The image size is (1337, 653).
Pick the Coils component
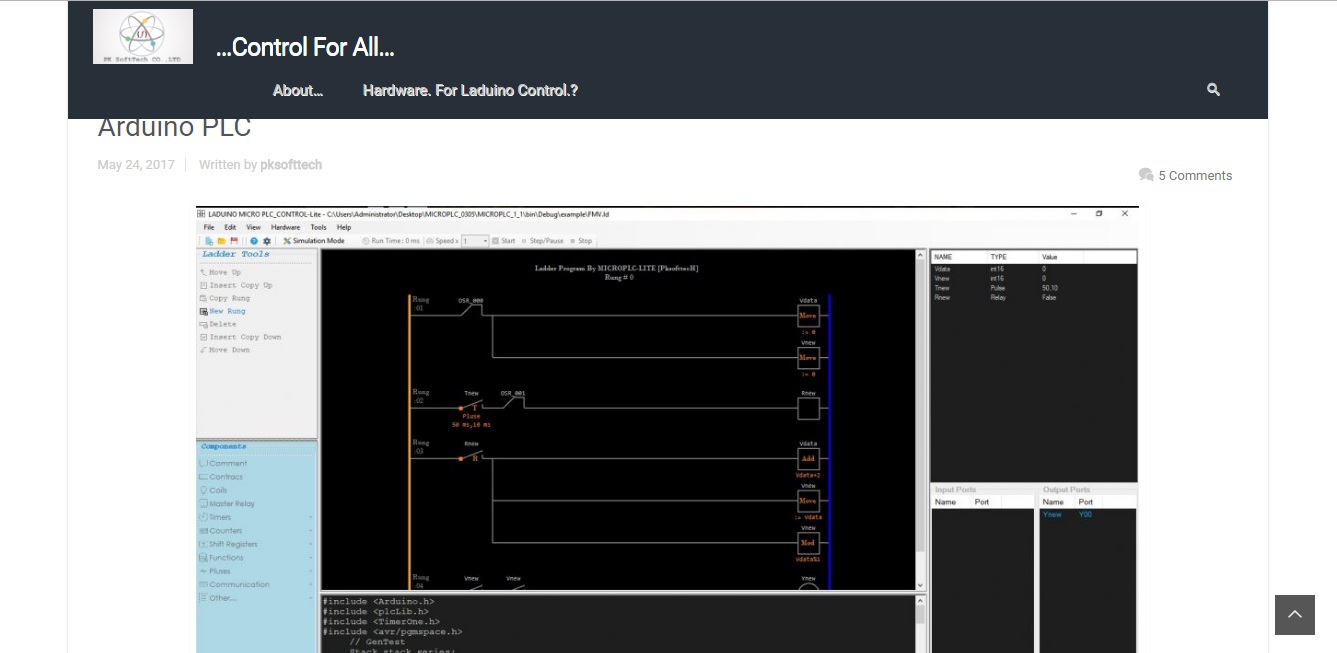(213, 490)
